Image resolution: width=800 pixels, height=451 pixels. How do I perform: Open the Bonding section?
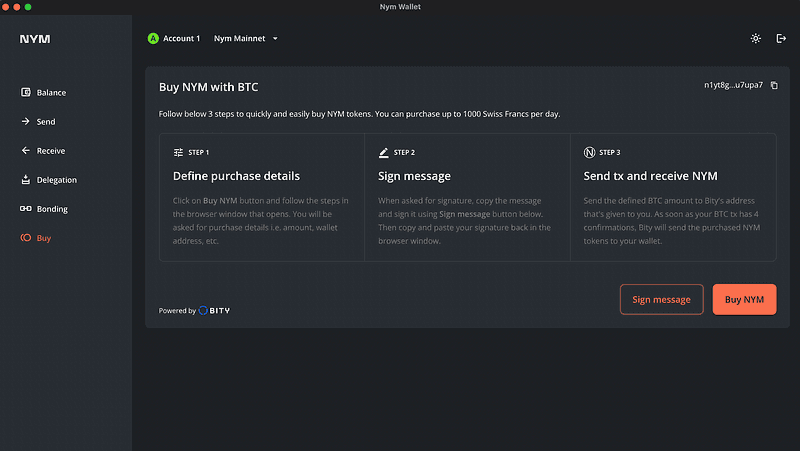44,209
